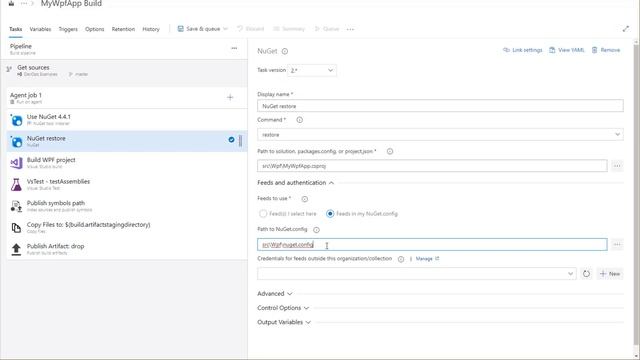
Task: Click the NuGet restore task icon
Action: [16, 142]
